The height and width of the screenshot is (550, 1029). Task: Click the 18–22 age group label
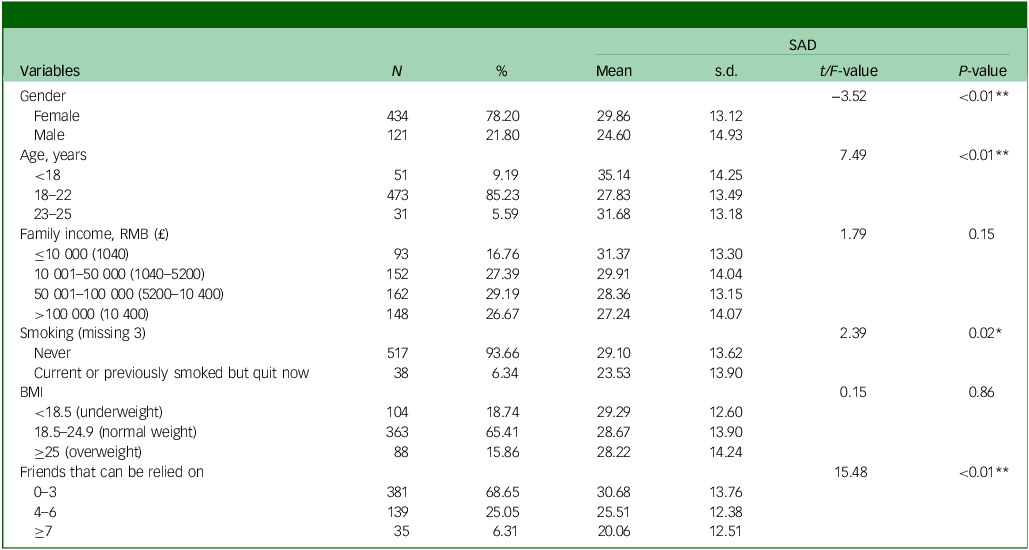click(x=52, y=193)
